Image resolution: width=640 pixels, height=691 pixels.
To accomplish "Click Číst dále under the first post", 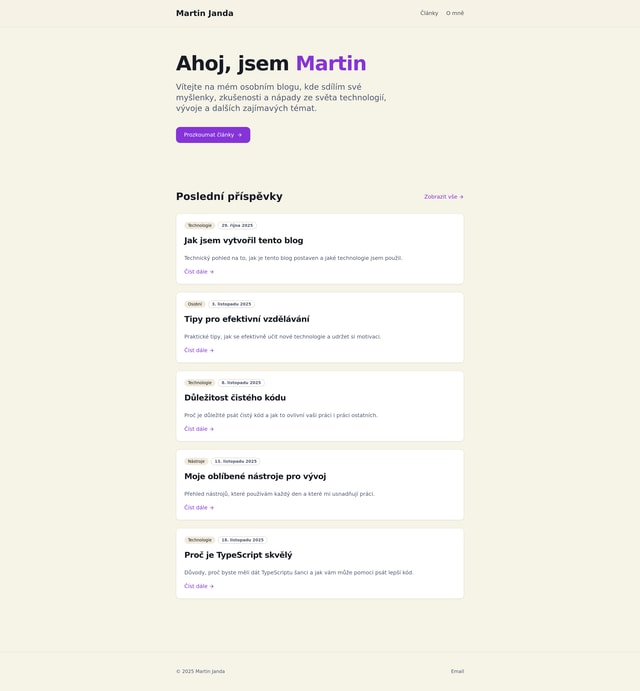I will coord(198,272).
